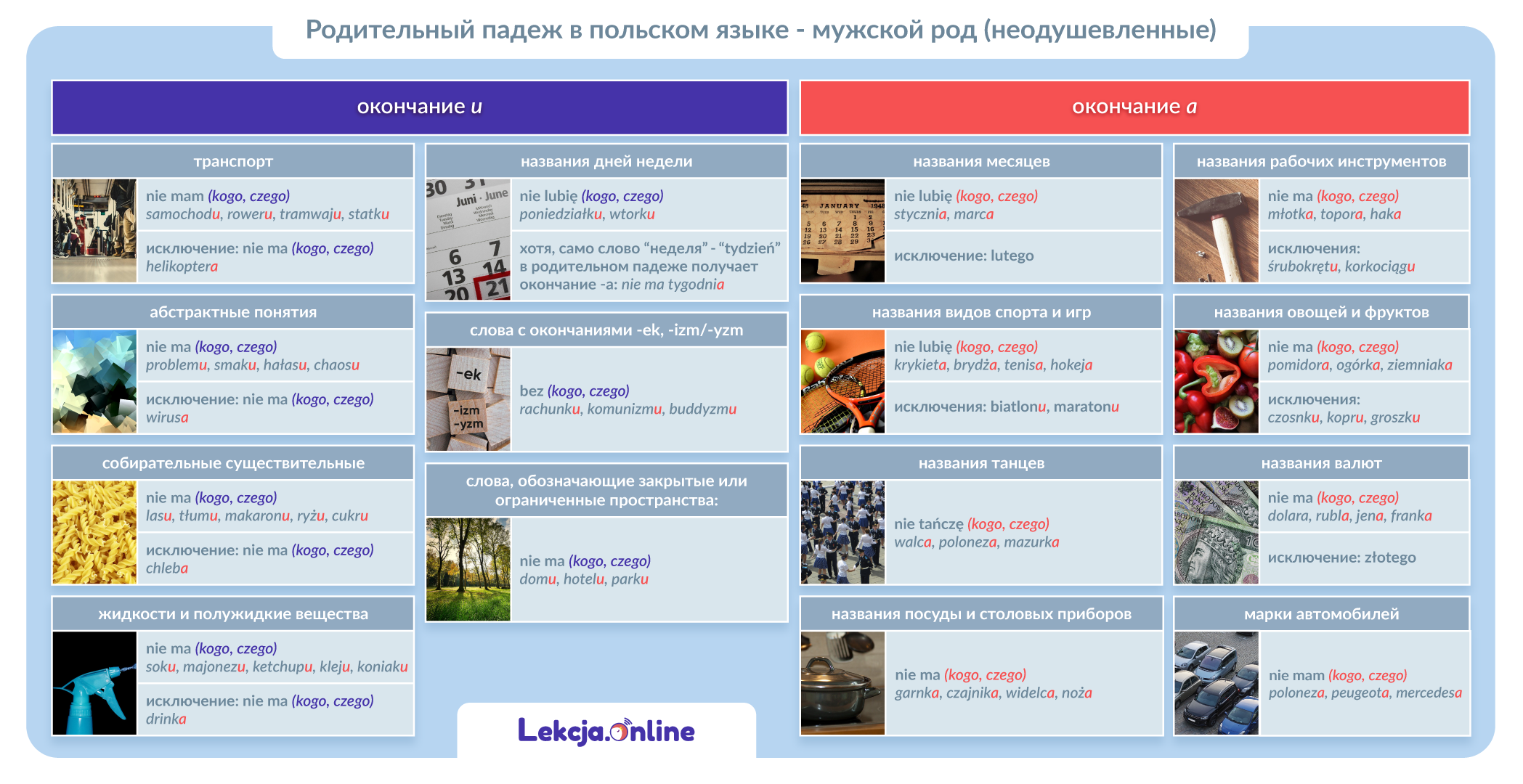
Task: Click the red 'окончание a' banner
Action: [x=1134, y=107]
